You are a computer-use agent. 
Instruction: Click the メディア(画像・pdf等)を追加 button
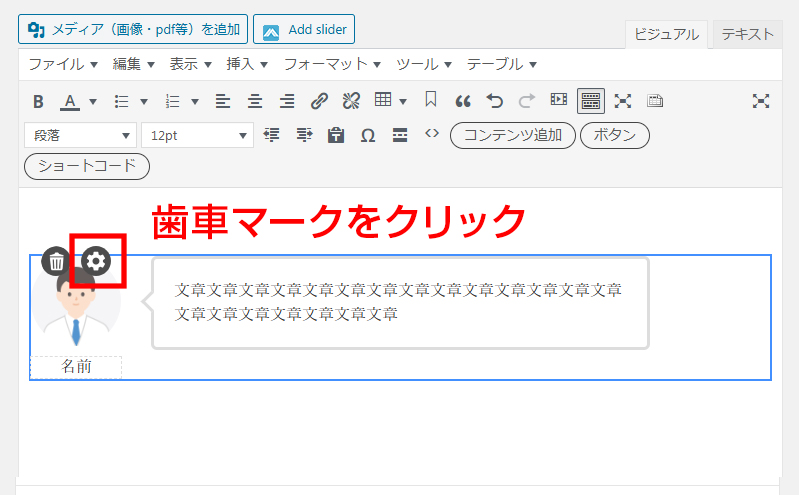[x=132, y=30]
